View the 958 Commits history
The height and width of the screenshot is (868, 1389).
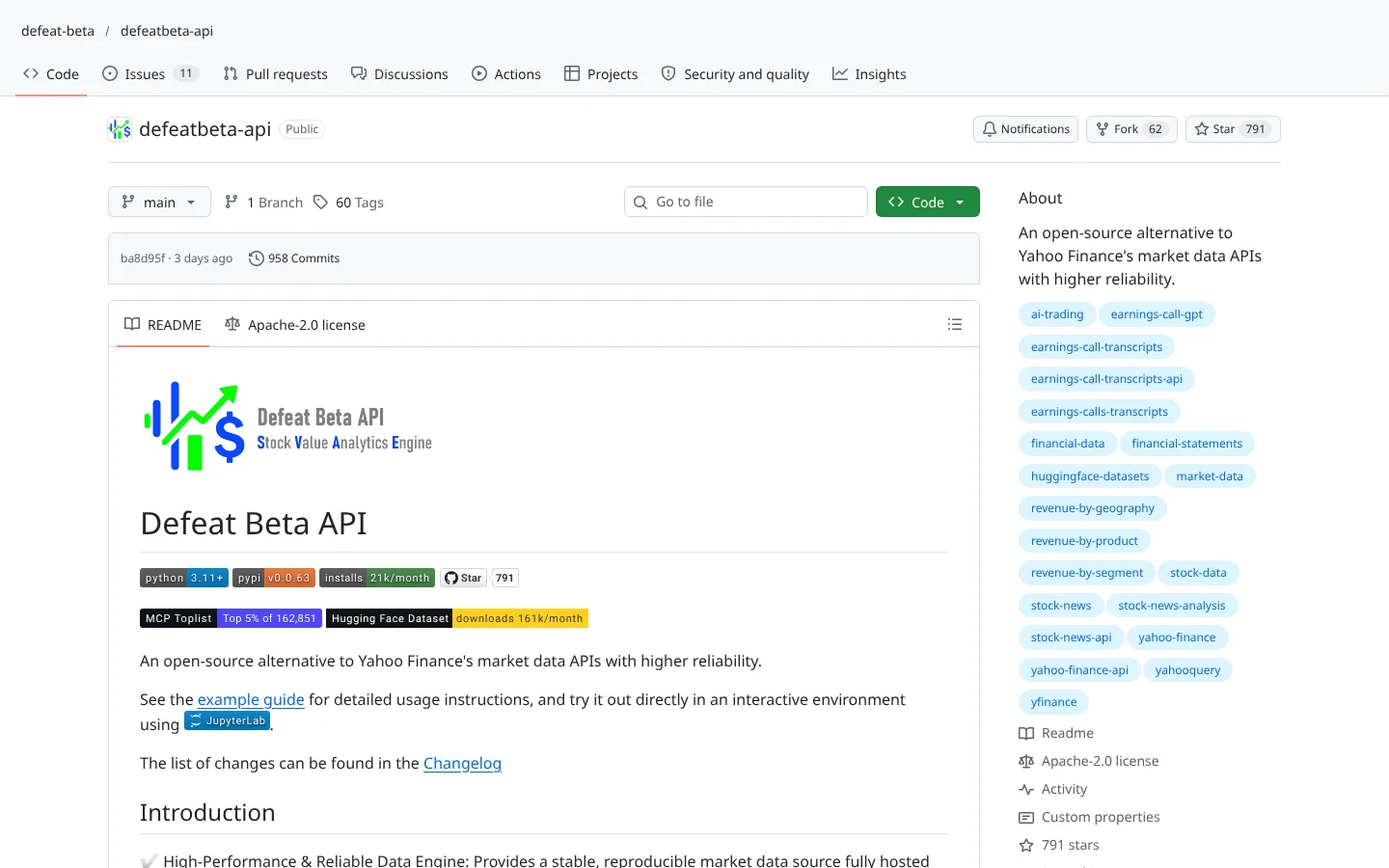294,258
